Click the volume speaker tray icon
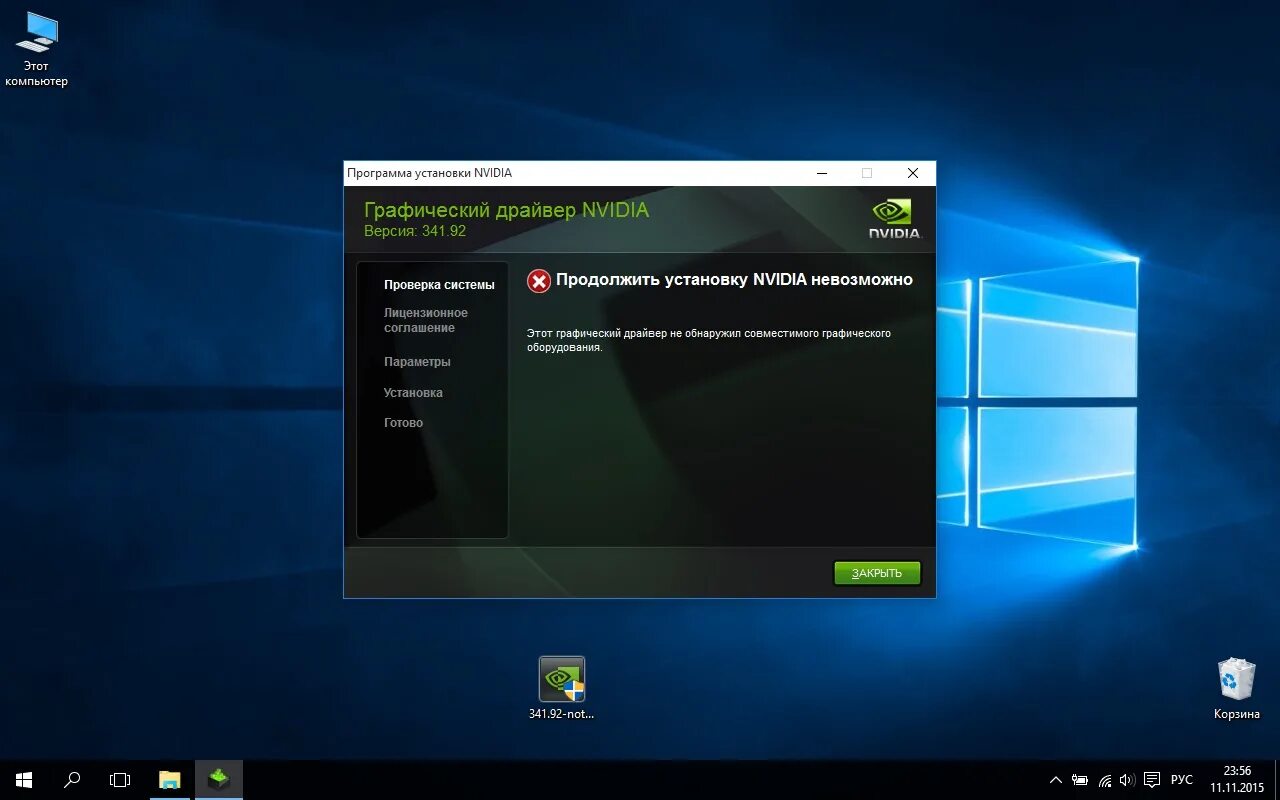 coord(1128,780)
